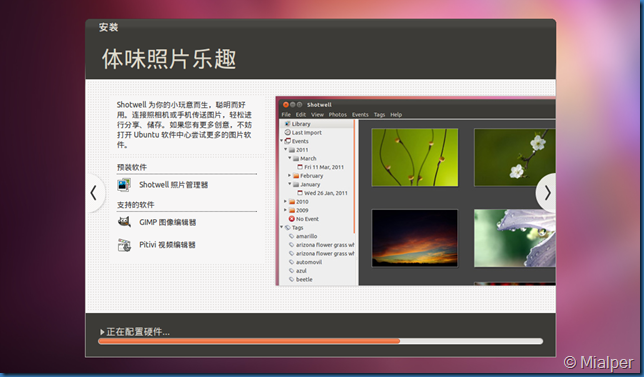
Task: Open the Events menu in Shotwell
Action: pos(360,115)
